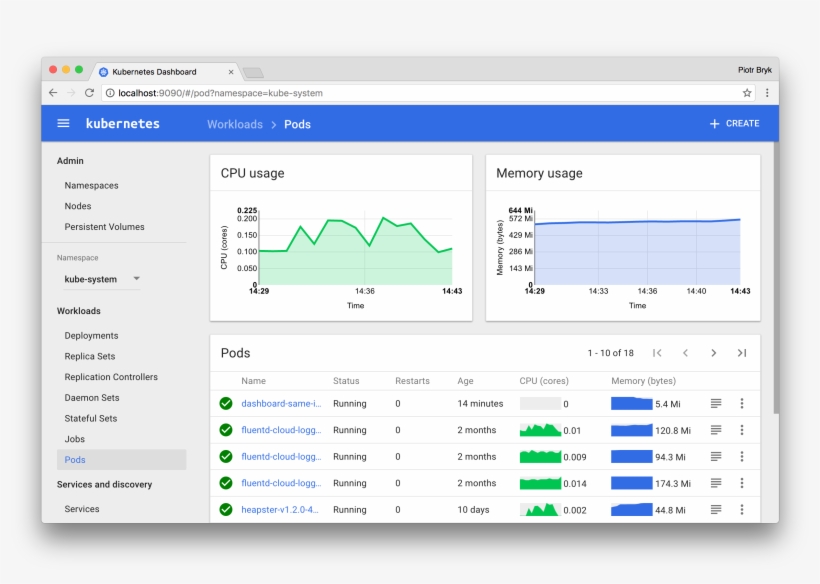820x584 pixels.
Task: View logs icon for 94.3 Mi fluentd pod
Action: (x=716, y=456)
